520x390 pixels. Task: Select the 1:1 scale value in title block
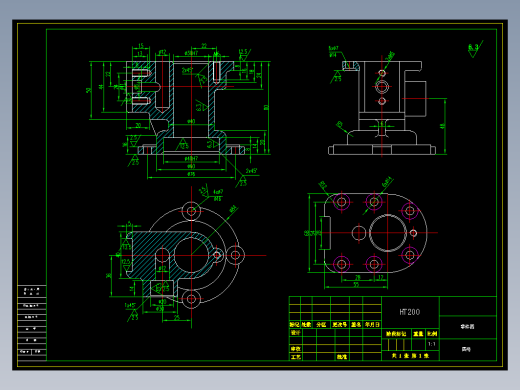tap(432, 344)
